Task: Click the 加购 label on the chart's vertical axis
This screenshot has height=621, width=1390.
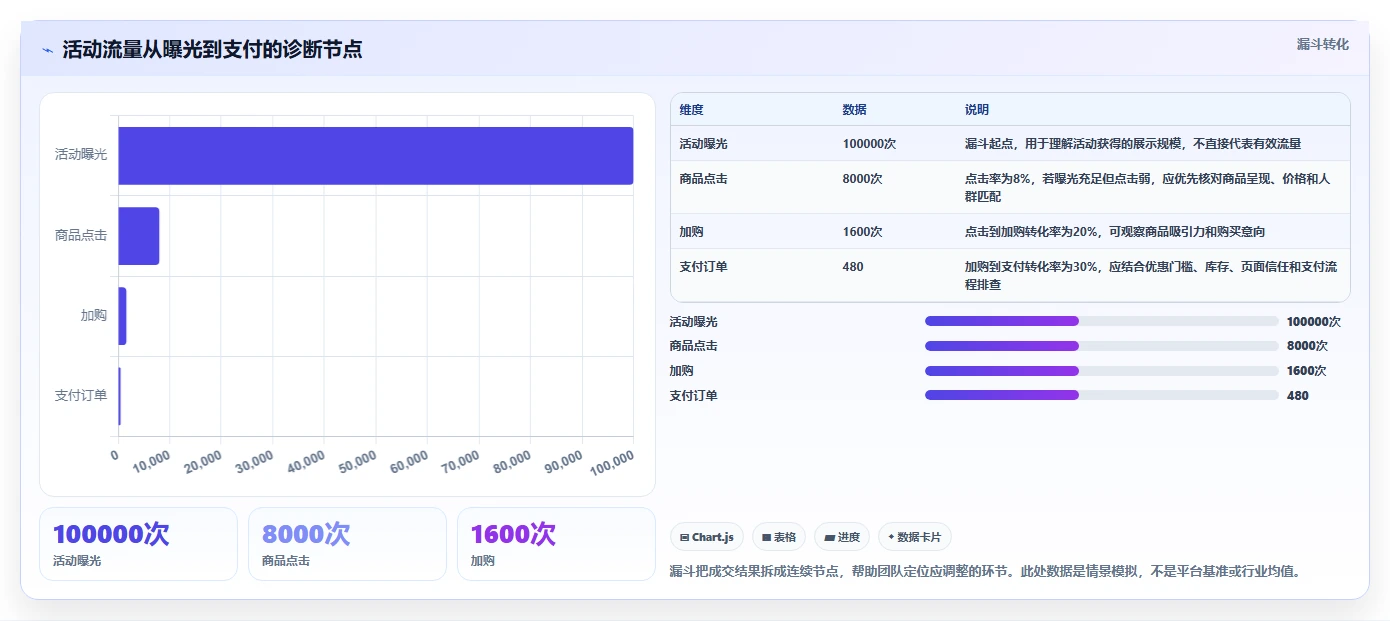Action: click(x=94, y=315)
